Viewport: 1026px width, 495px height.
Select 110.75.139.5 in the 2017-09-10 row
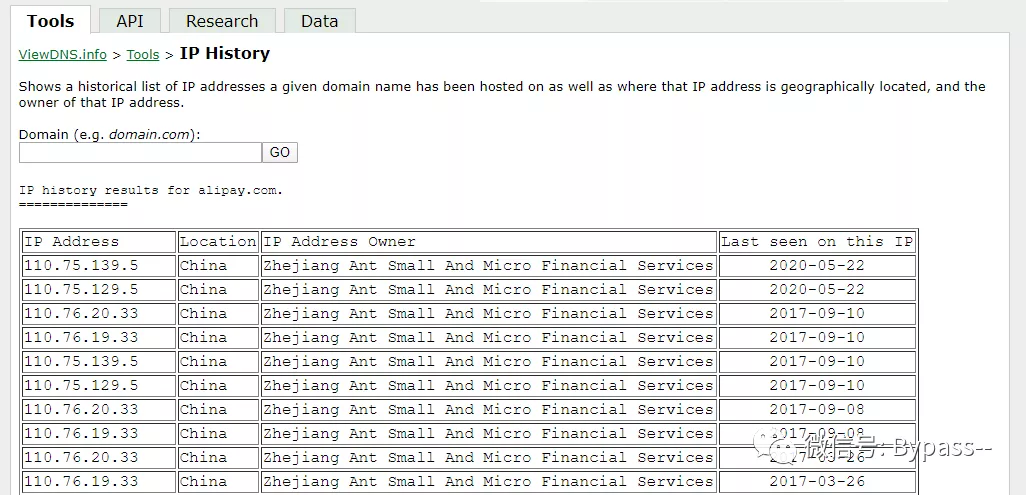pyautogui.click(x=80, y=361)
